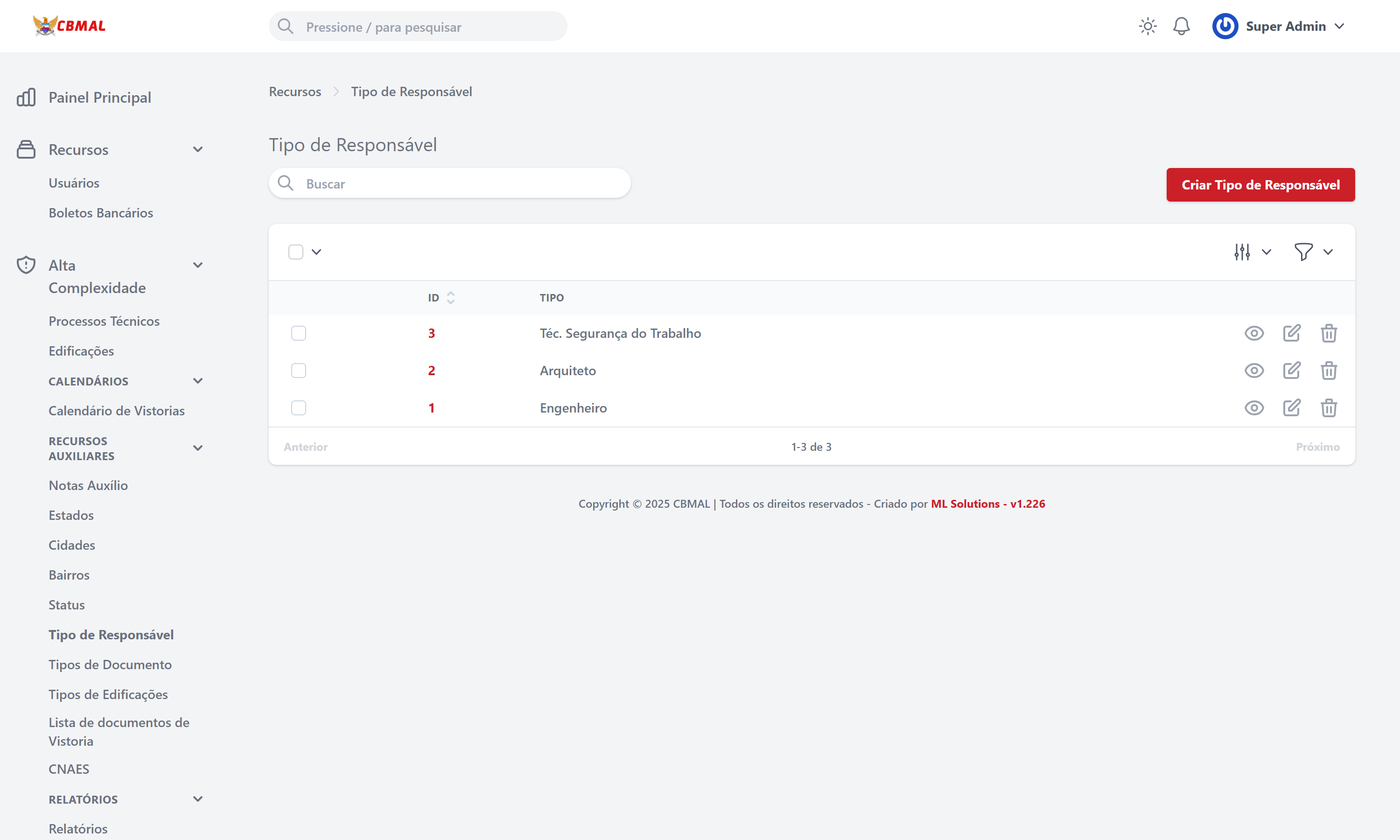This screenshot has height=840, width=1400.
Task: Toggle the light/dark theme sun icon
Action: click(1148, 27)
